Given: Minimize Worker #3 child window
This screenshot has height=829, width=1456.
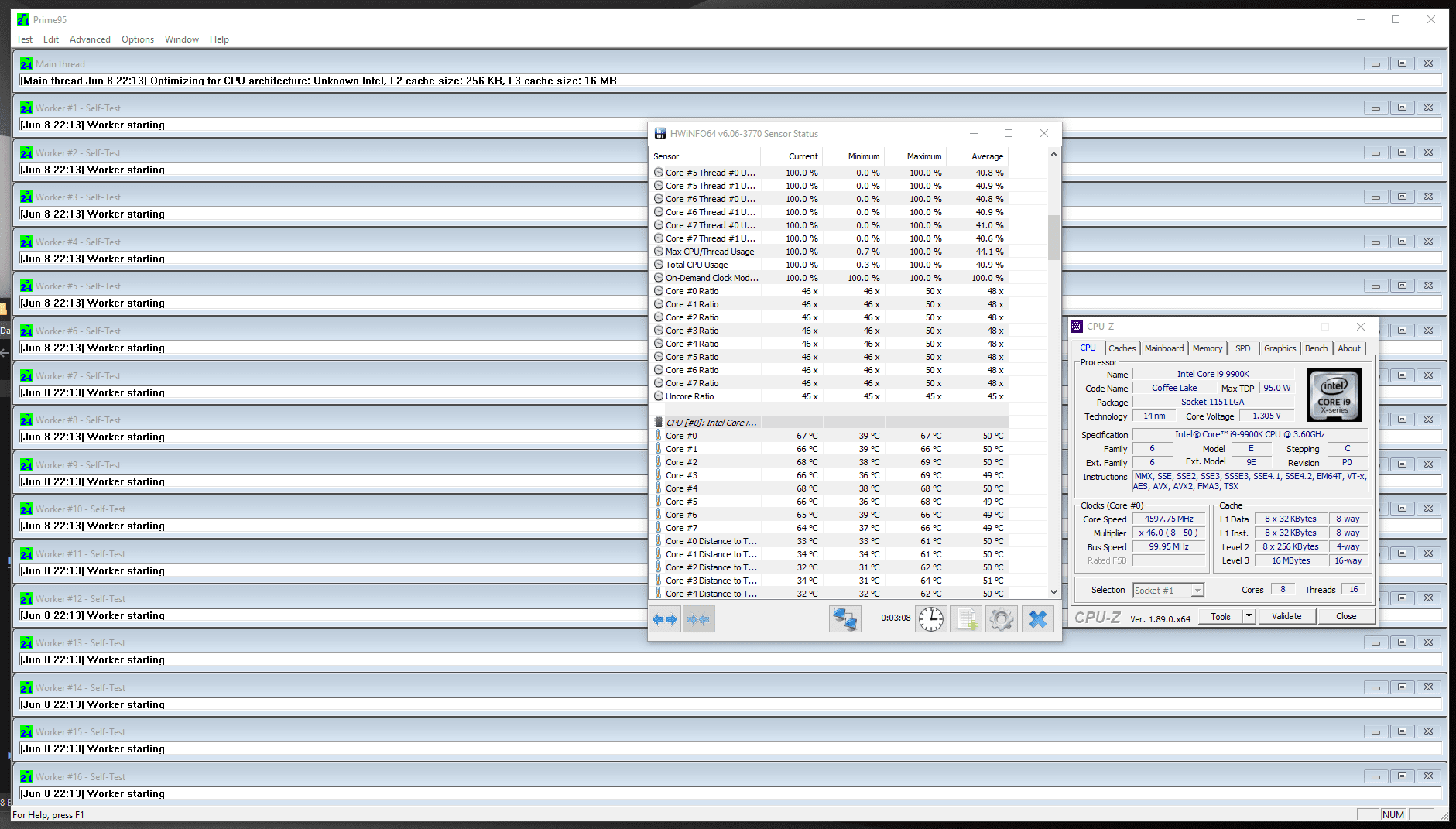Looking at the screenshot, I should (1375, 197).
